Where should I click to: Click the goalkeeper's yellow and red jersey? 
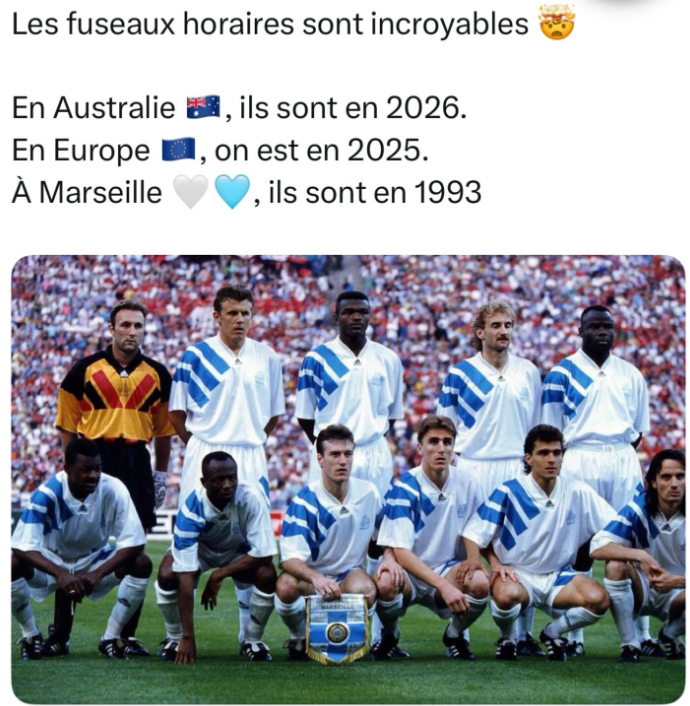coord(115,396)
